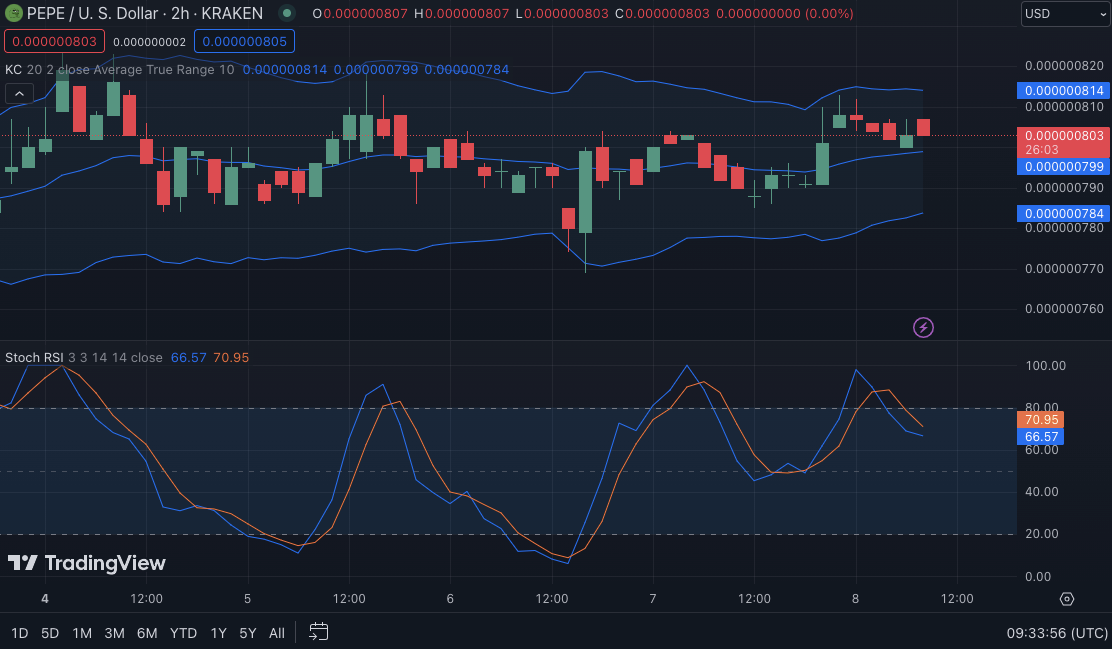Open chart settings hexagon icon
Screen dimensions: 1112x649
coord(1066,599)
